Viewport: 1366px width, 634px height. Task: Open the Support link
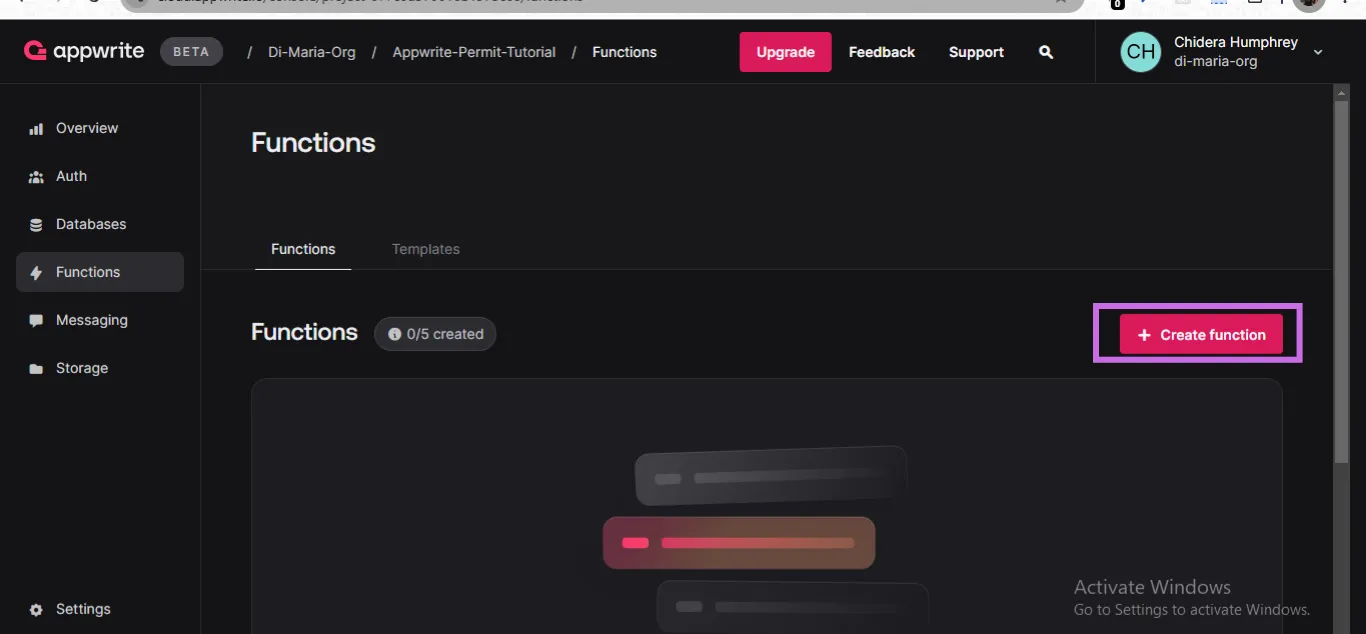[976, 52]
